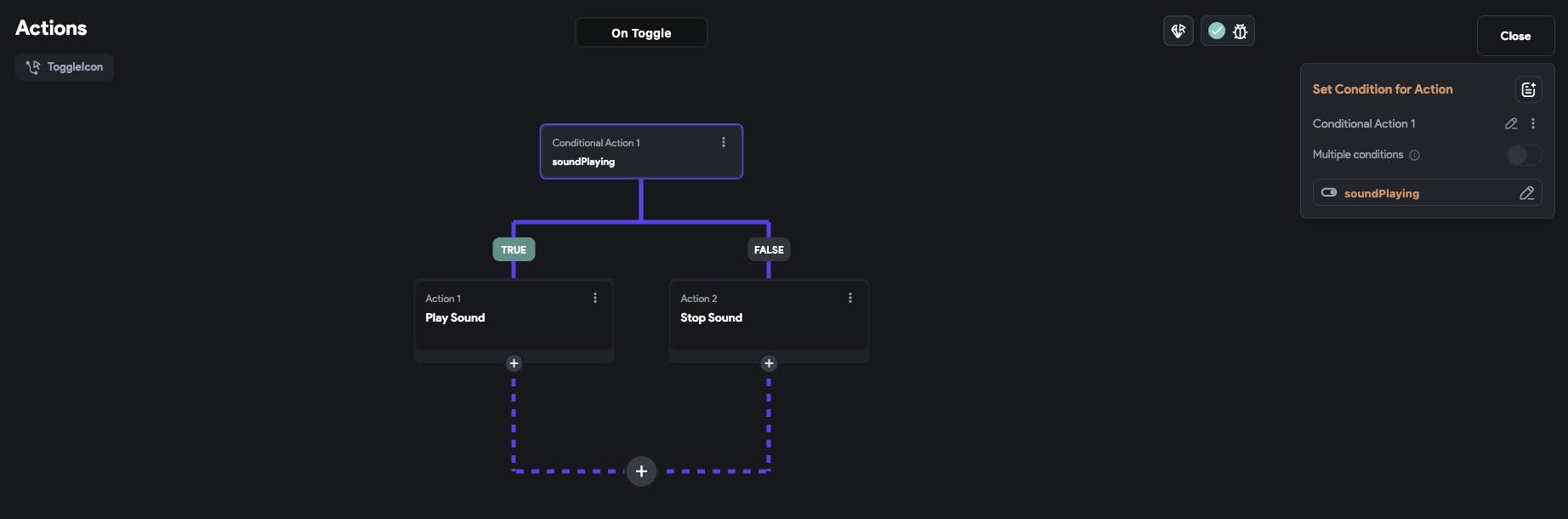Select the On Toggle trigger tab
Viewport: 1568px width, 519px height.
pyautogui.click(x=641, y=33)
